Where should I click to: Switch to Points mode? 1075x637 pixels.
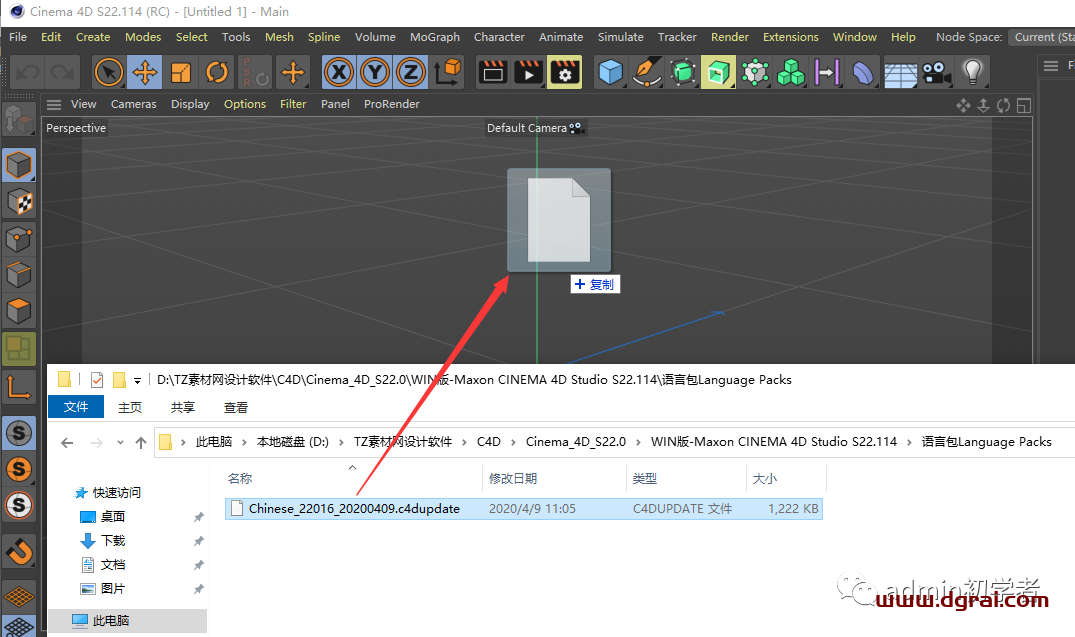click(19, 239)
